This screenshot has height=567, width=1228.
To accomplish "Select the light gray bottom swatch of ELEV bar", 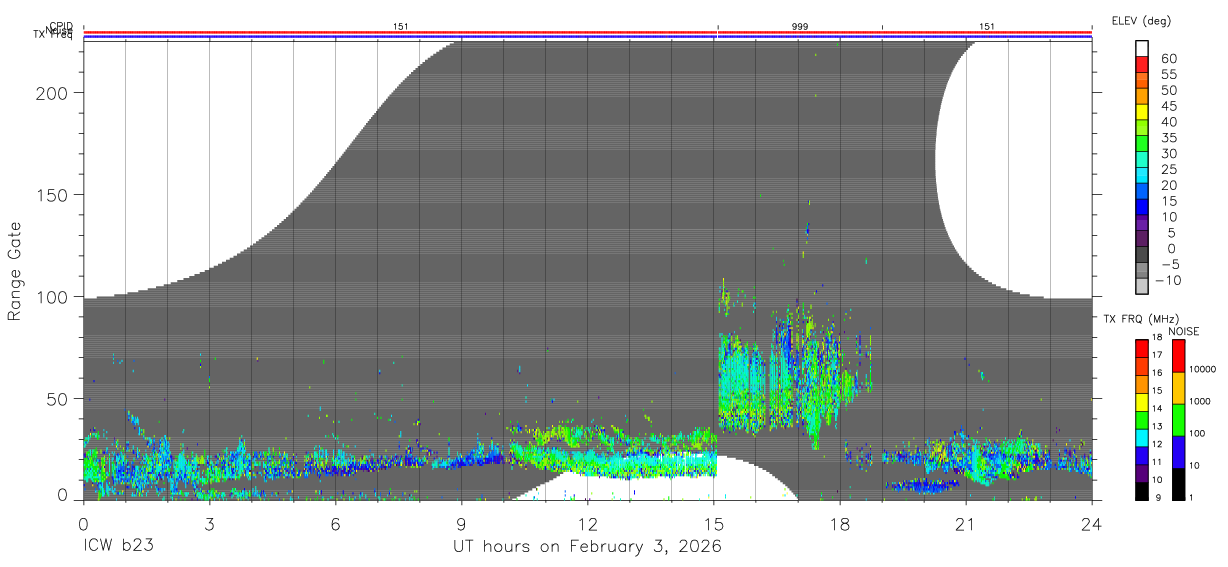I will 1142,286.
